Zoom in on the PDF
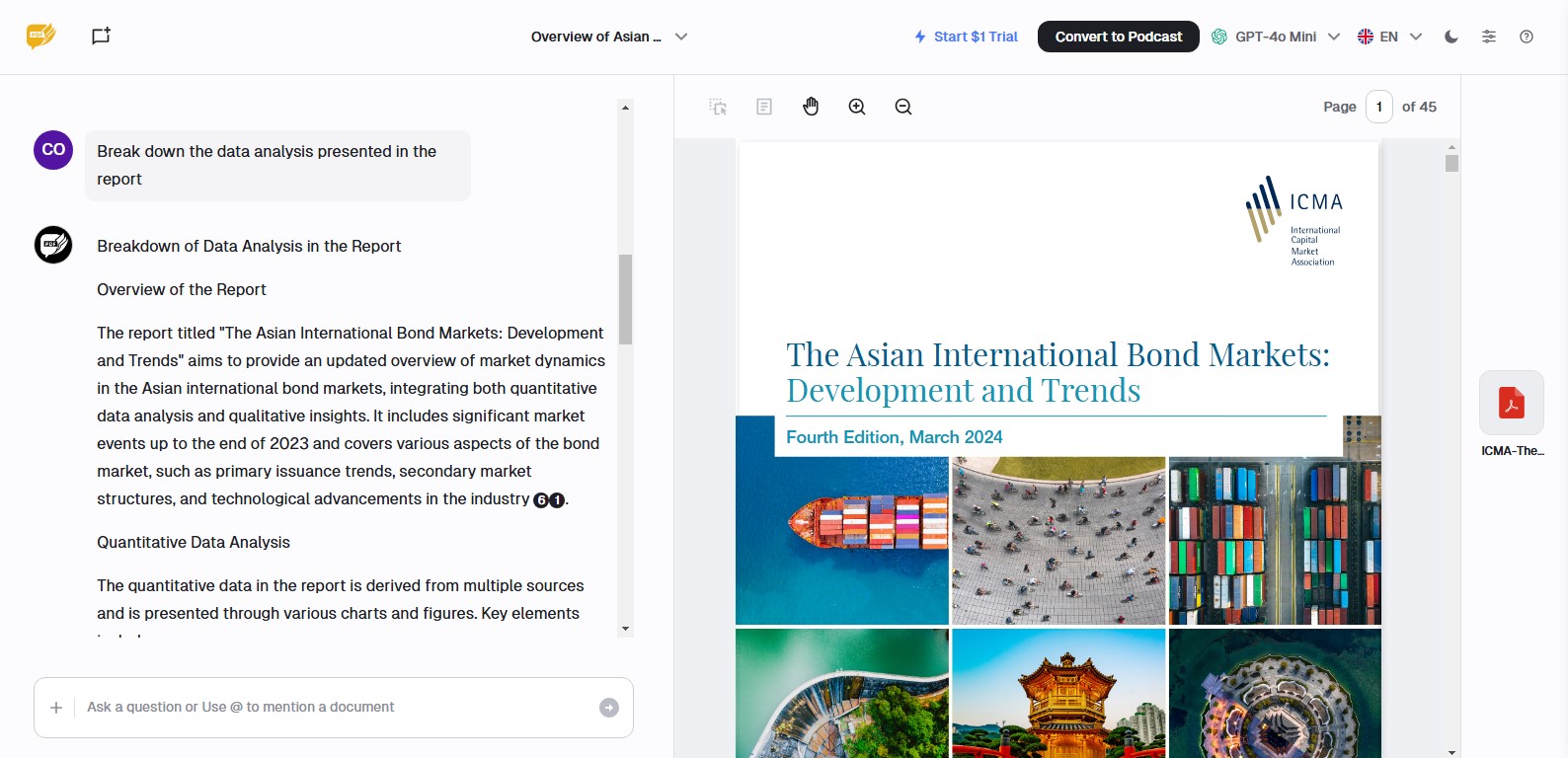 pyautogui.click(x=857, y=107)
